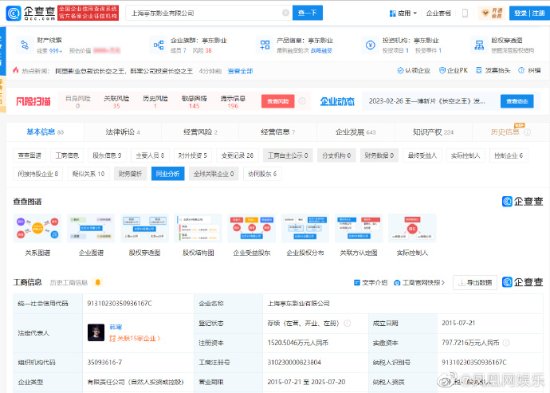The width and height of the screenshot is (550, 393).
Task: Click the 关联15家企业 link
Action: click(x=135, y=339)
